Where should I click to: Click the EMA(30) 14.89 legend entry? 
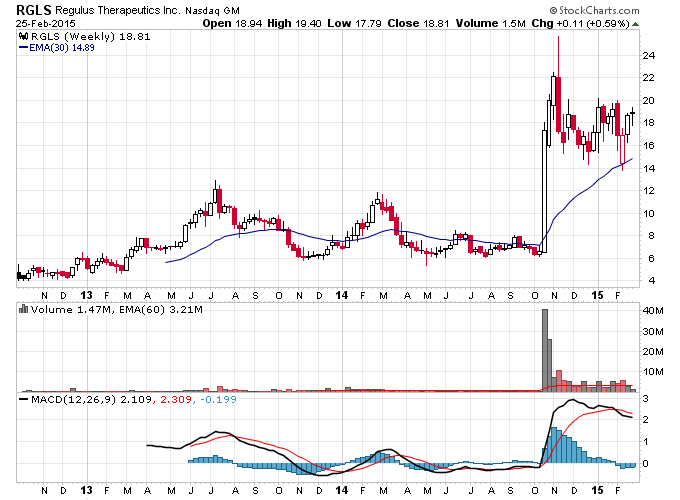(62, 48)
